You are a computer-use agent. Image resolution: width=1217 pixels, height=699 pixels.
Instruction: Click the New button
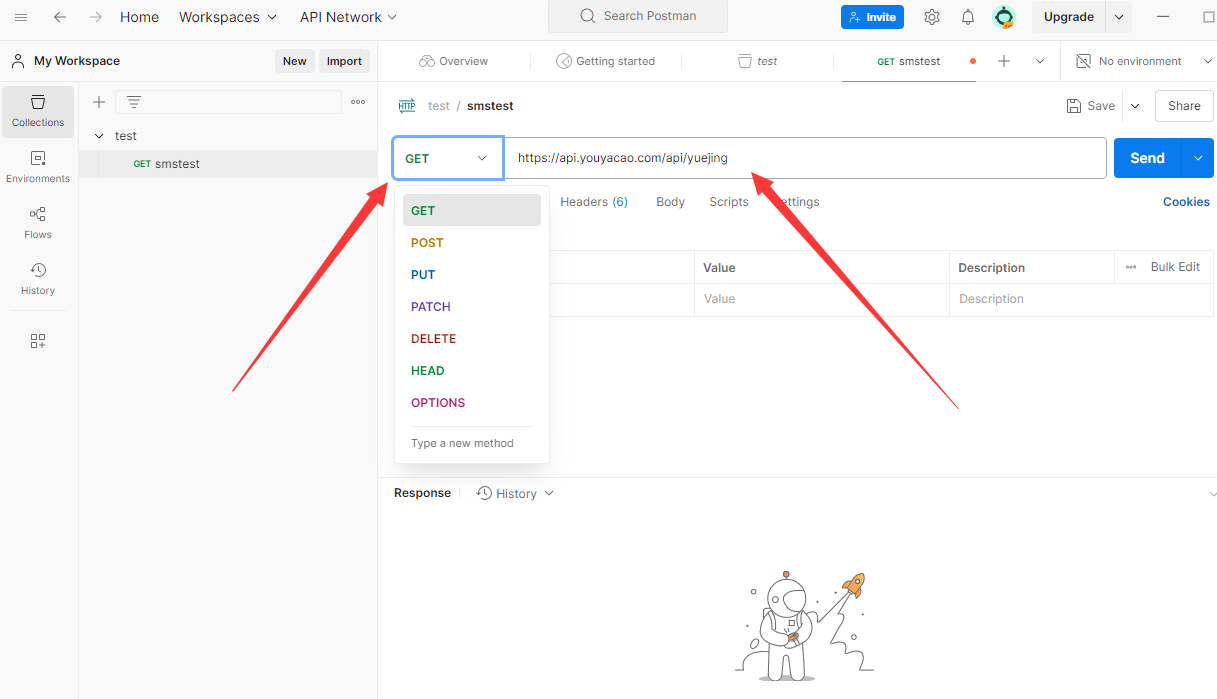[295, 61]
